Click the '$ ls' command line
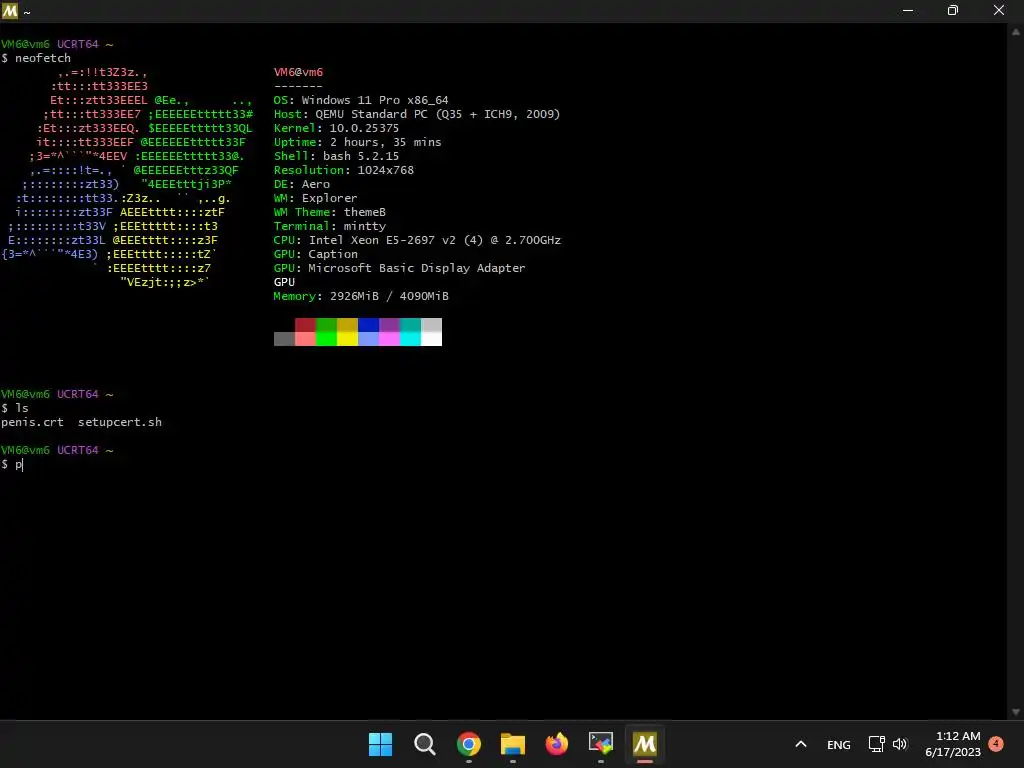This screenshot has width=1024, height=768. pyautogui.click(x=15, y=408)
